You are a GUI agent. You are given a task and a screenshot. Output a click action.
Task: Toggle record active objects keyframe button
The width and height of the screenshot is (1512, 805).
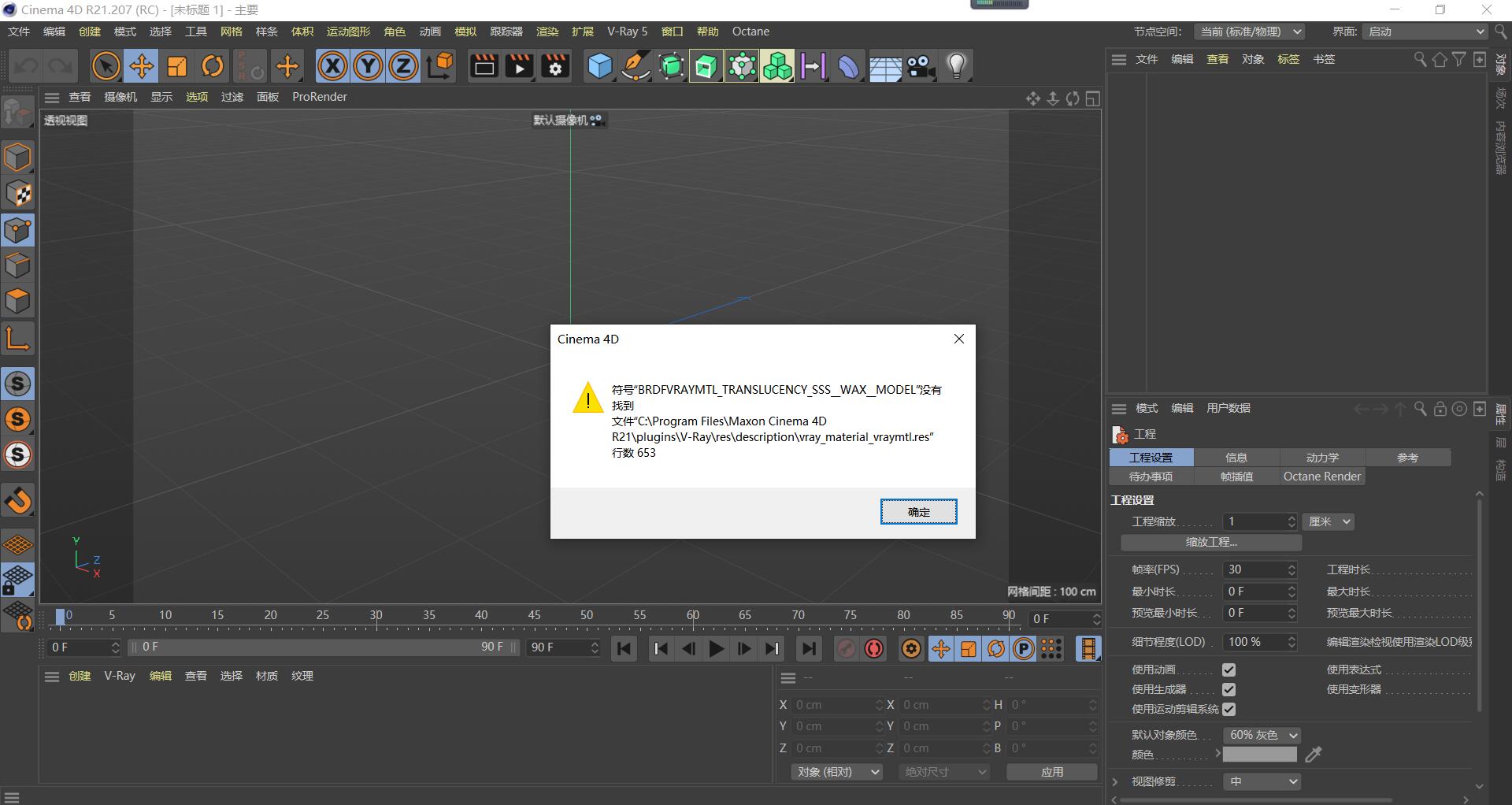846,649
